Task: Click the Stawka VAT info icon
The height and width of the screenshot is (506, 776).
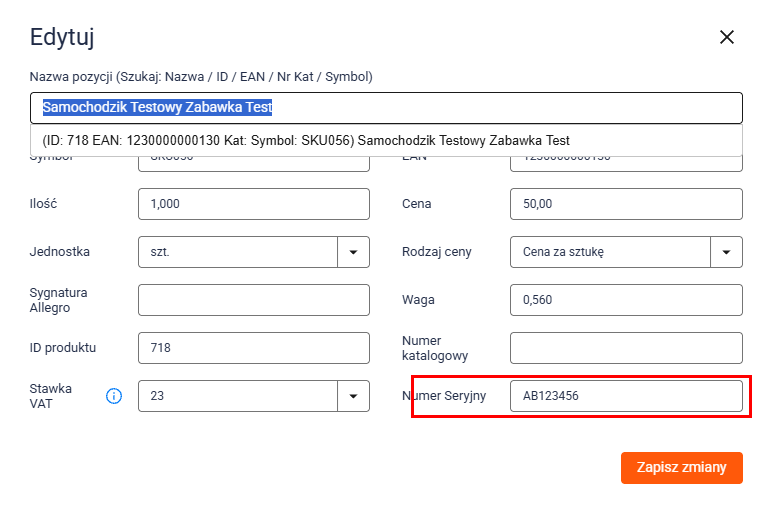Action: 114,396
